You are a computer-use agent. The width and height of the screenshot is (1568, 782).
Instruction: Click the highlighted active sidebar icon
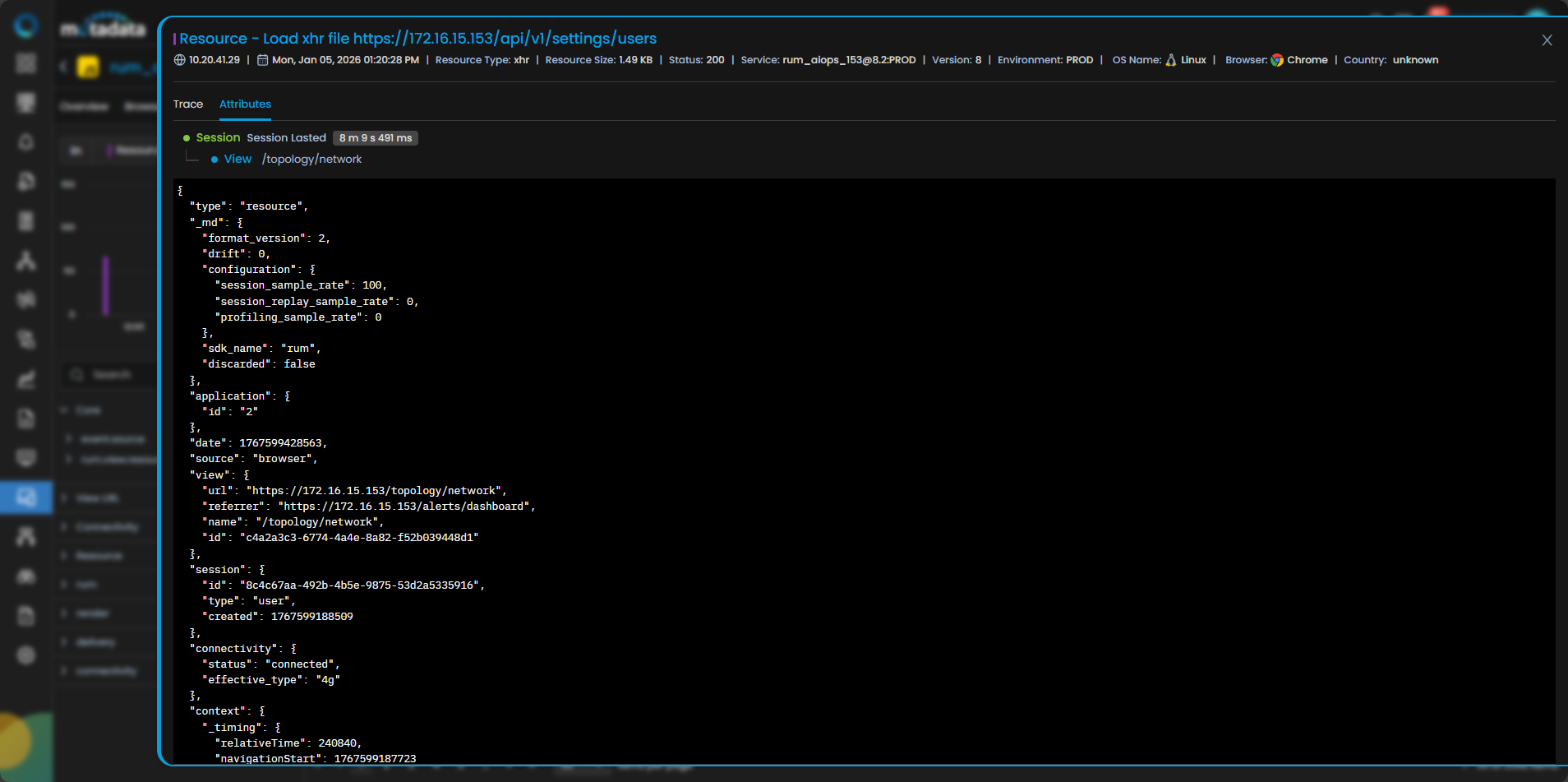26,497
